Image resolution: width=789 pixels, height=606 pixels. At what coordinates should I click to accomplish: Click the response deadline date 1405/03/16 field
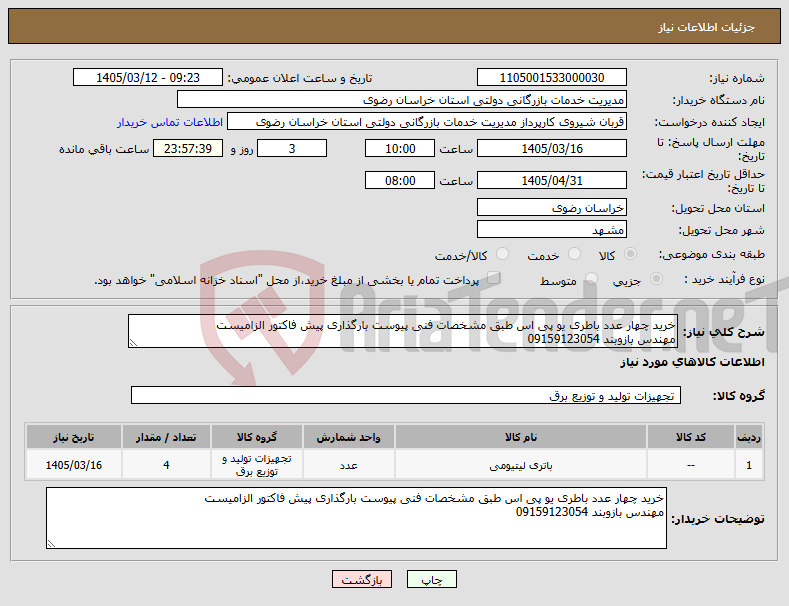coord(551,148)
